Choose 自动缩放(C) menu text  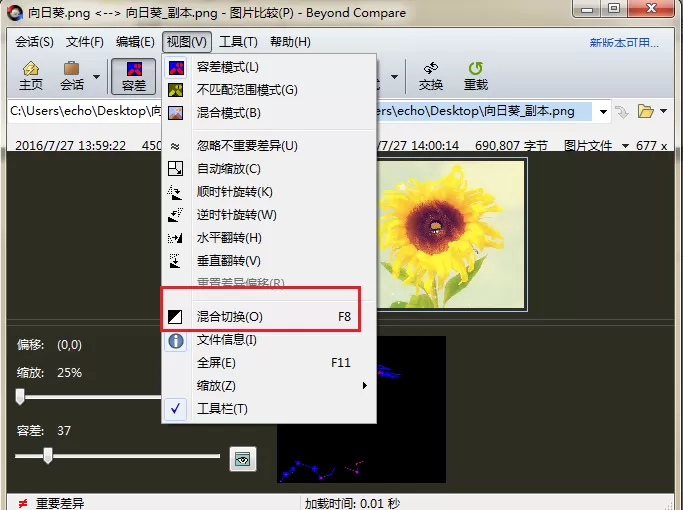229,169
